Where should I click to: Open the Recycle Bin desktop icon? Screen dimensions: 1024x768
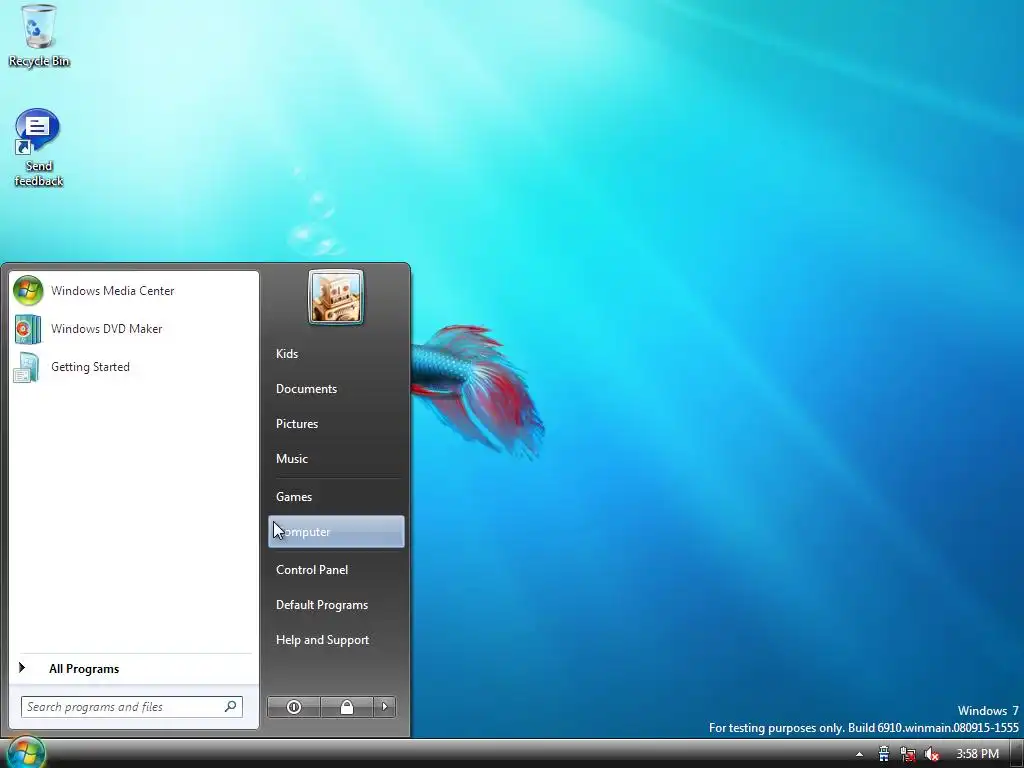pyautogui.click(x=39, y=35)
